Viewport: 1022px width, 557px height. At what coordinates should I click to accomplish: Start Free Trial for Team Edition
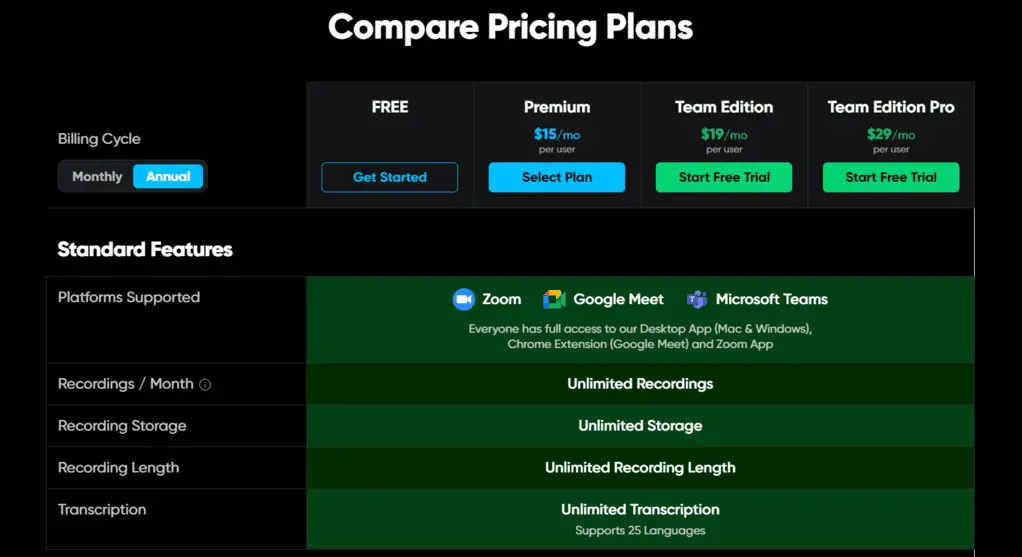pyautogui.click(x=724, y=177)
